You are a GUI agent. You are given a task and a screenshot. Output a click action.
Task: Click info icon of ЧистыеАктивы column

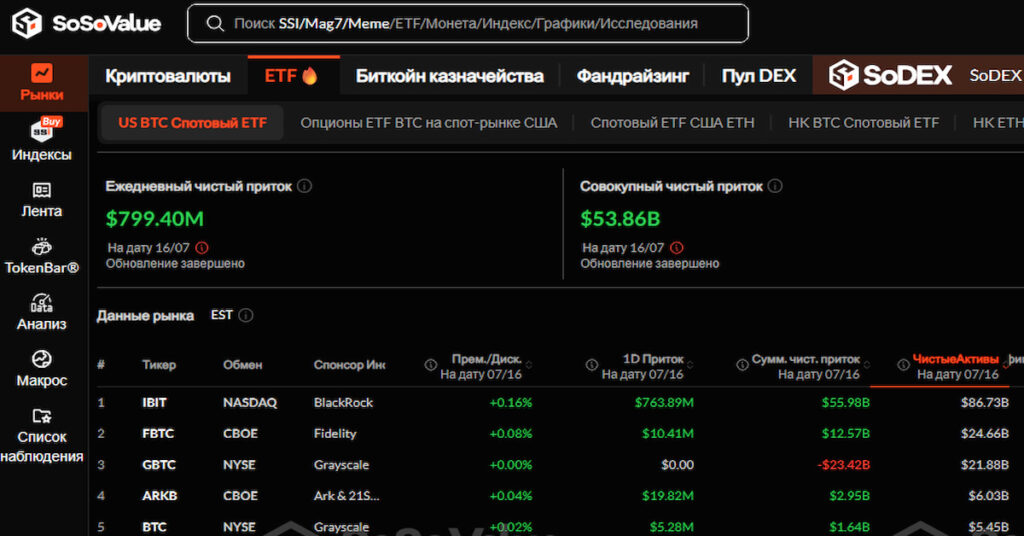coord(903,365)
